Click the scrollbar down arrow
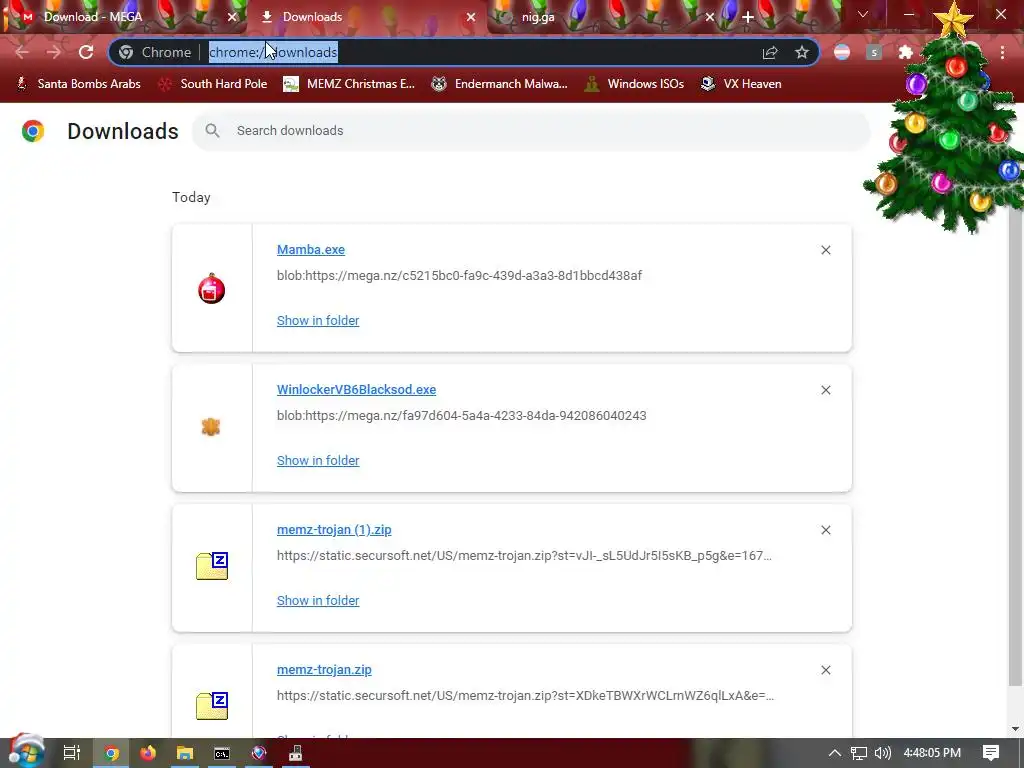Viewport: 1024px width, 768px height. (x=1016, y=729)
